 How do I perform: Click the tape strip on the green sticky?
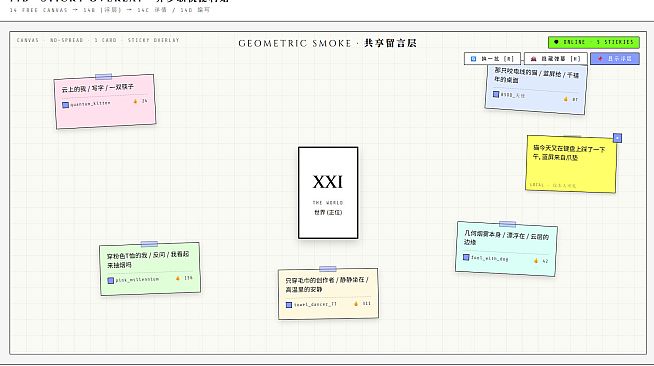click(149, 244)
